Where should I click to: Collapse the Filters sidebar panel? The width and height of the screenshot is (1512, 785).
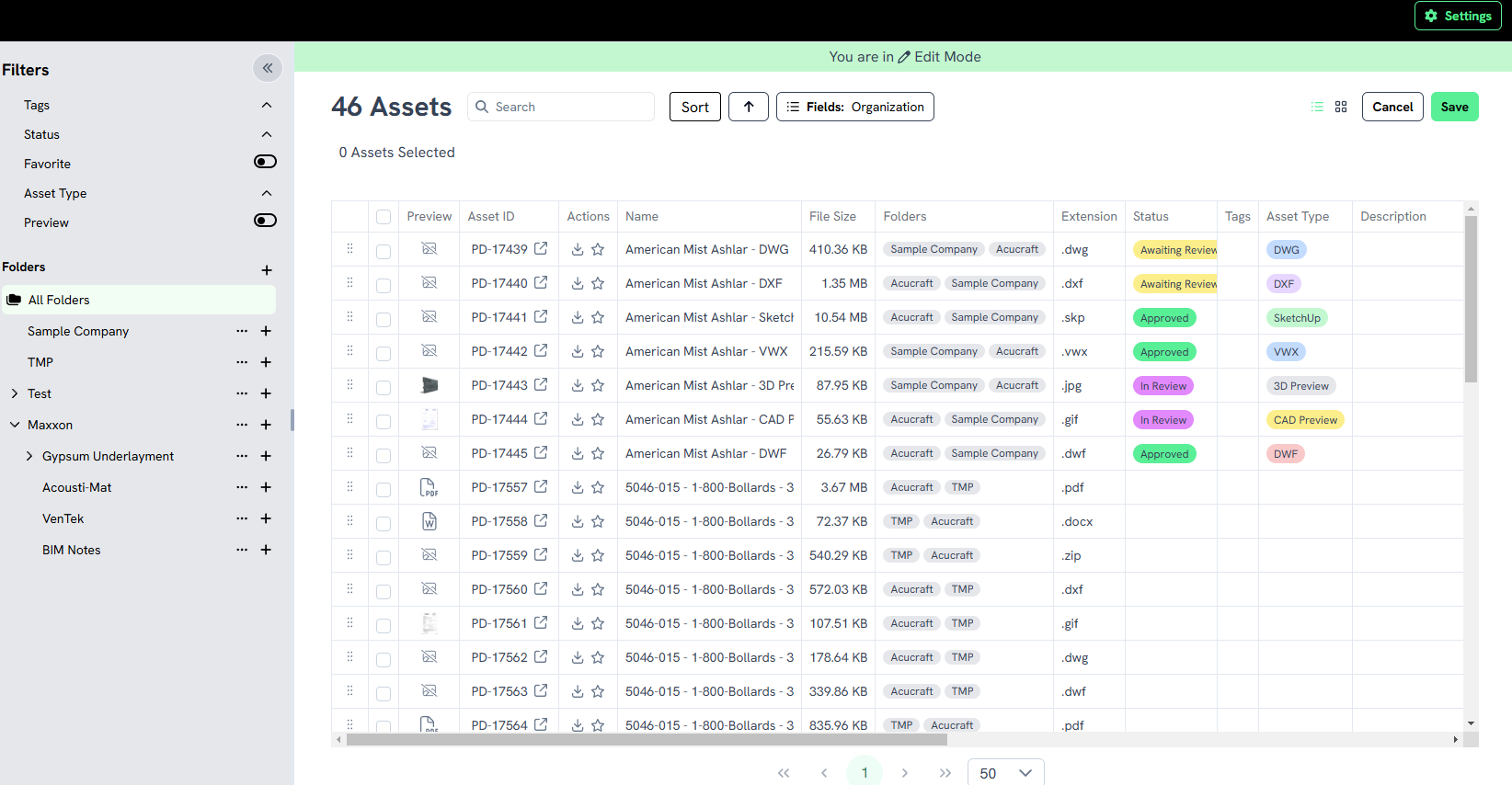coord(267,68)
